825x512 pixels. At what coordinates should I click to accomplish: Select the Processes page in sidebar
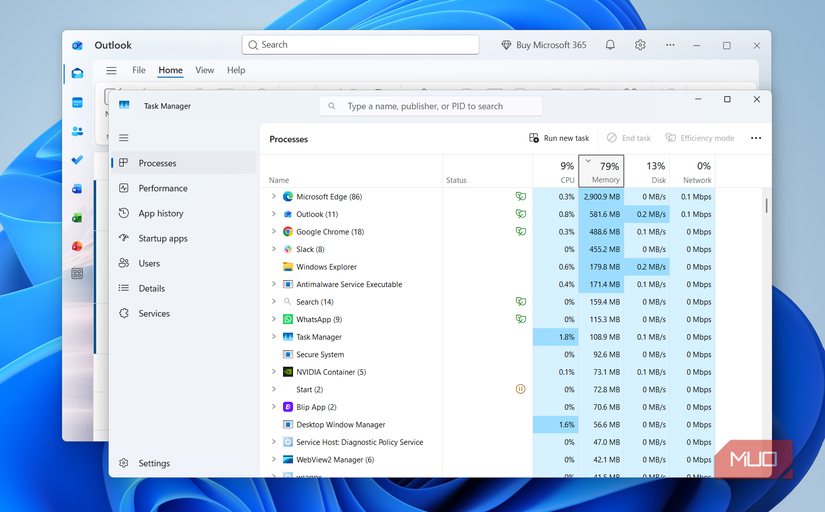184,163
